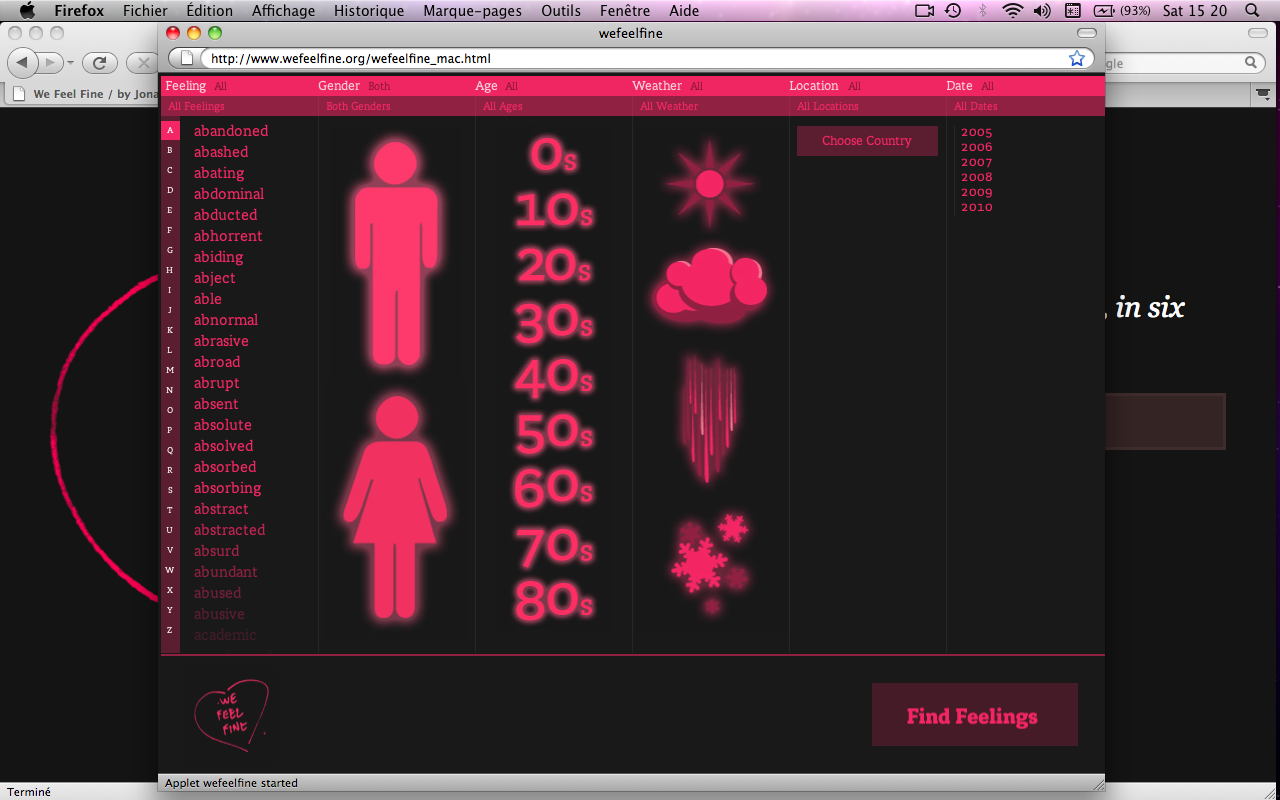Click 'All Feelings' sub-header label
Viewport: 1280px width, 800px height.
(196, 106)
